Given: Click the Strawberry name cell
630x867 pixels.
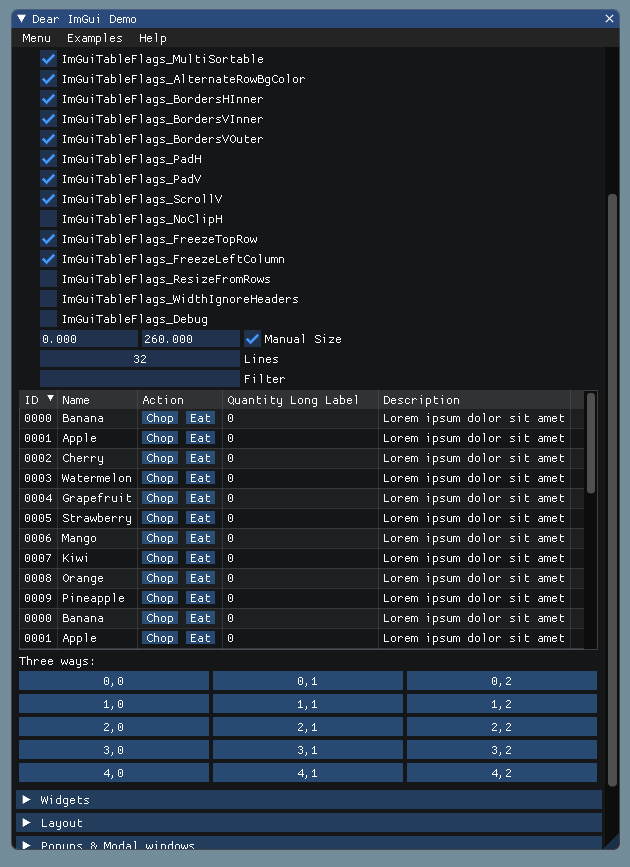Looking at the screenshot, I should point(97,518).
